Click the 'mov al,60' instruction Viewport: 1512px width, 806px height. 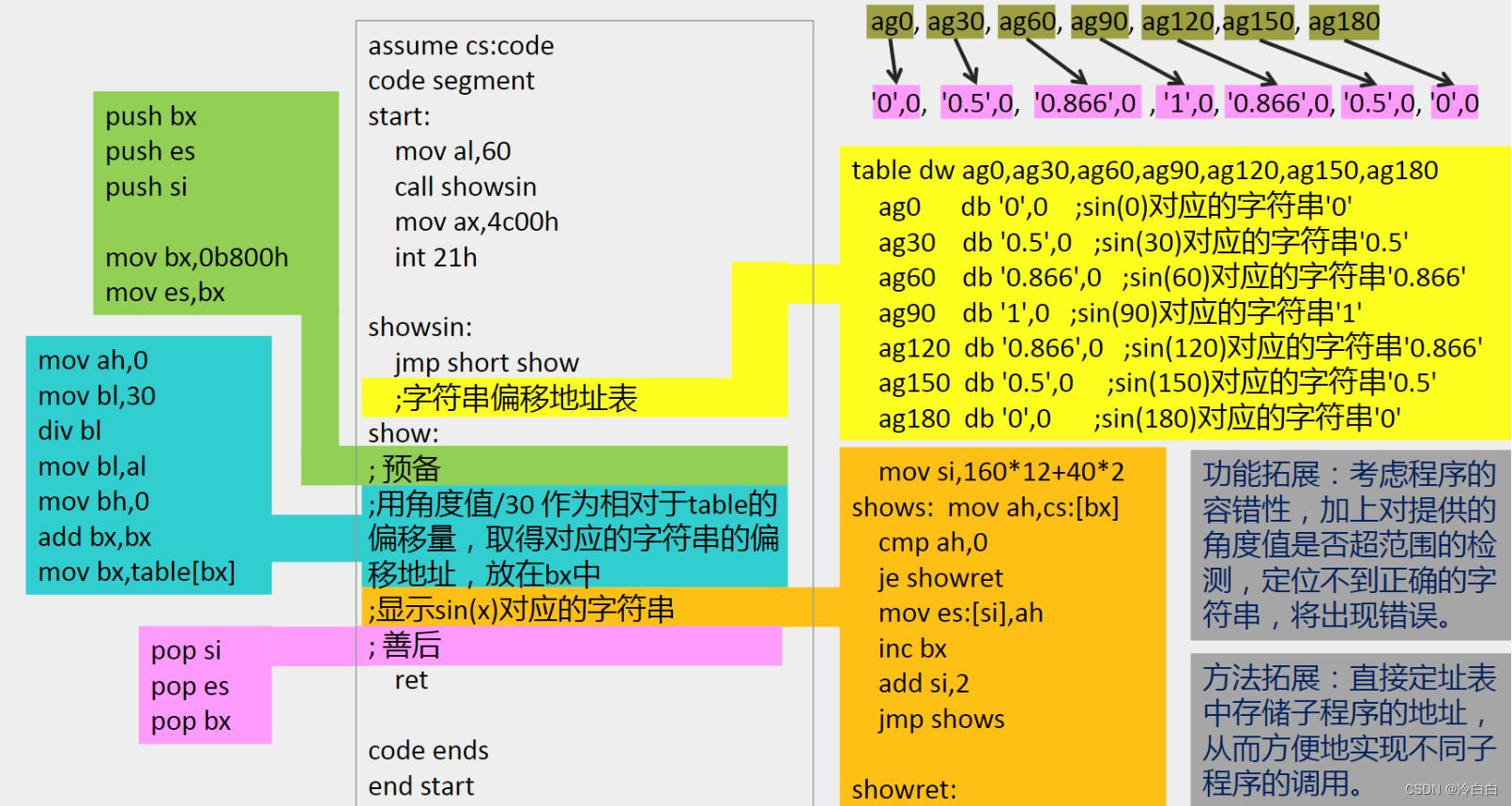tap(452, 151)
